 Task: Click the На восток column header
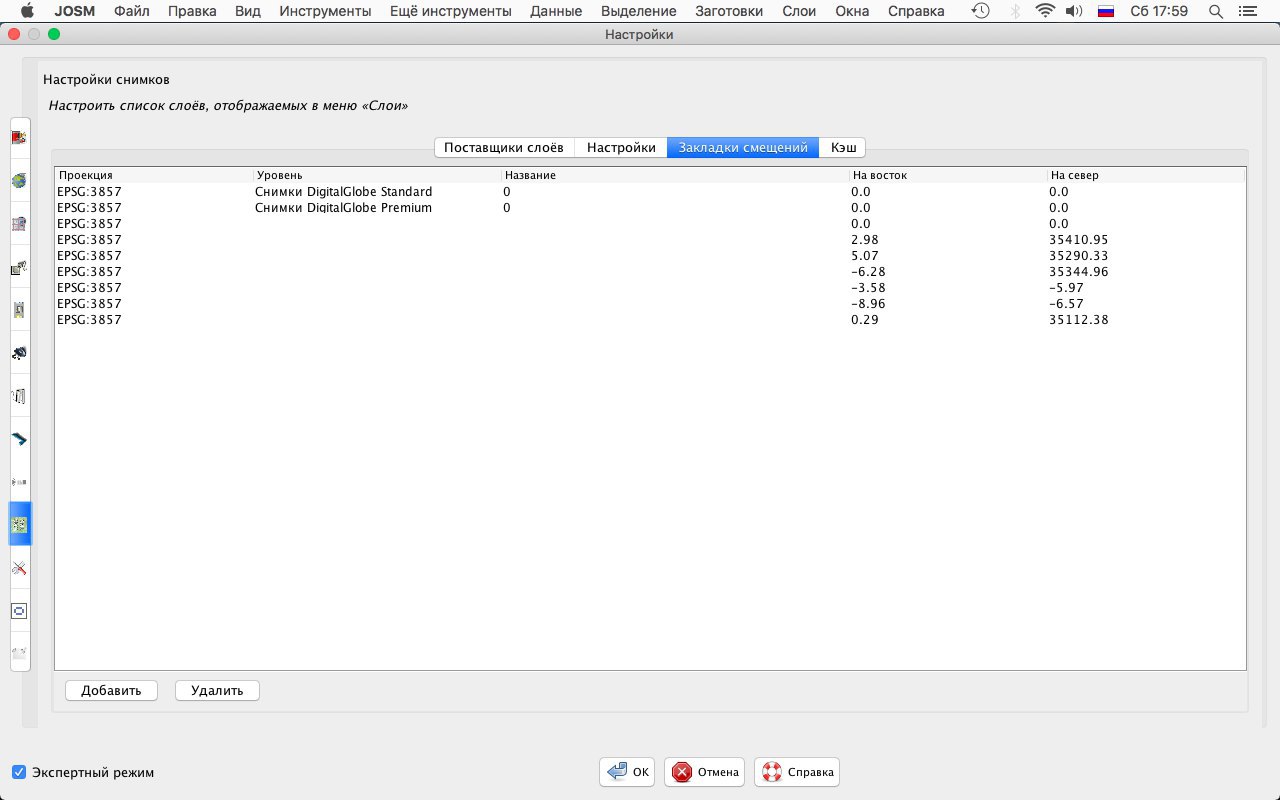[949, 175]
